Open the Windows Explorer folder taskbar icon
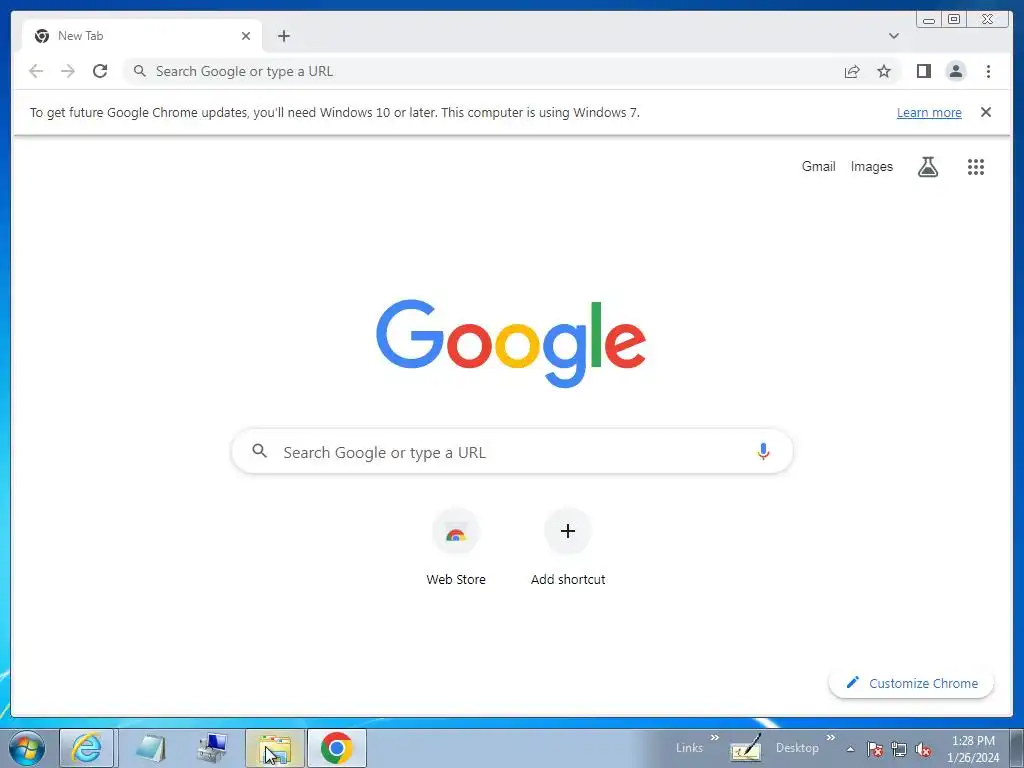Viewport: 1024px width, 768px height. (x=275, y=748)
